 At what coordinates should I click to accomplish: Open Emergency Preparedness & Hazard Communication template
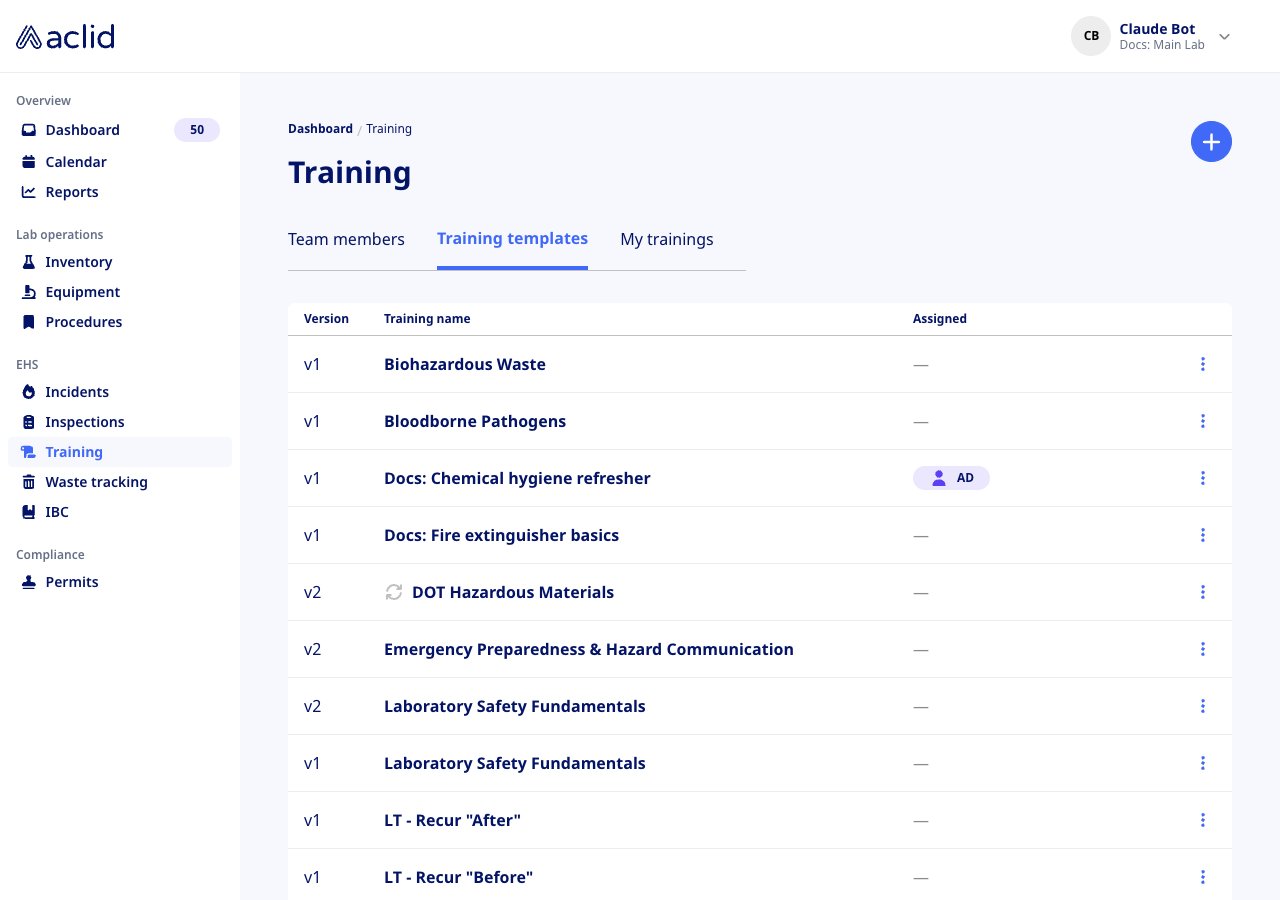point(589,649)
